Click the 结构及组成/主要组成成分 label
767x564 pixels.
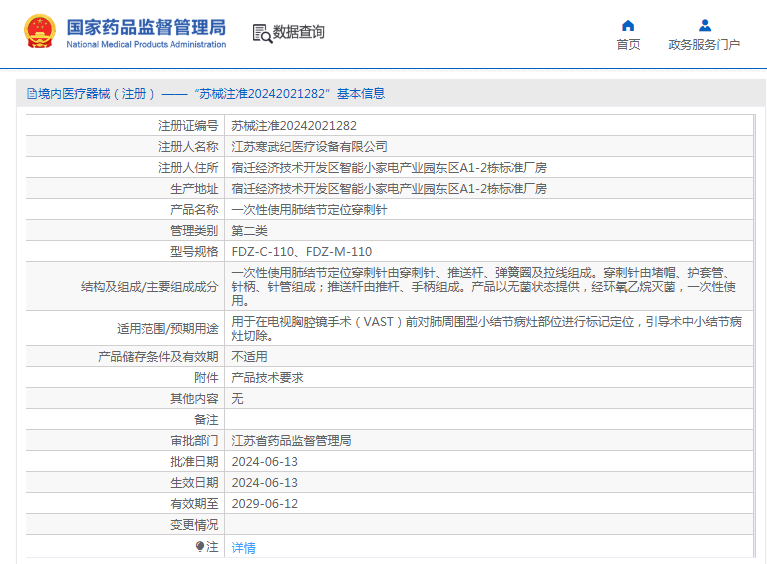150,287
